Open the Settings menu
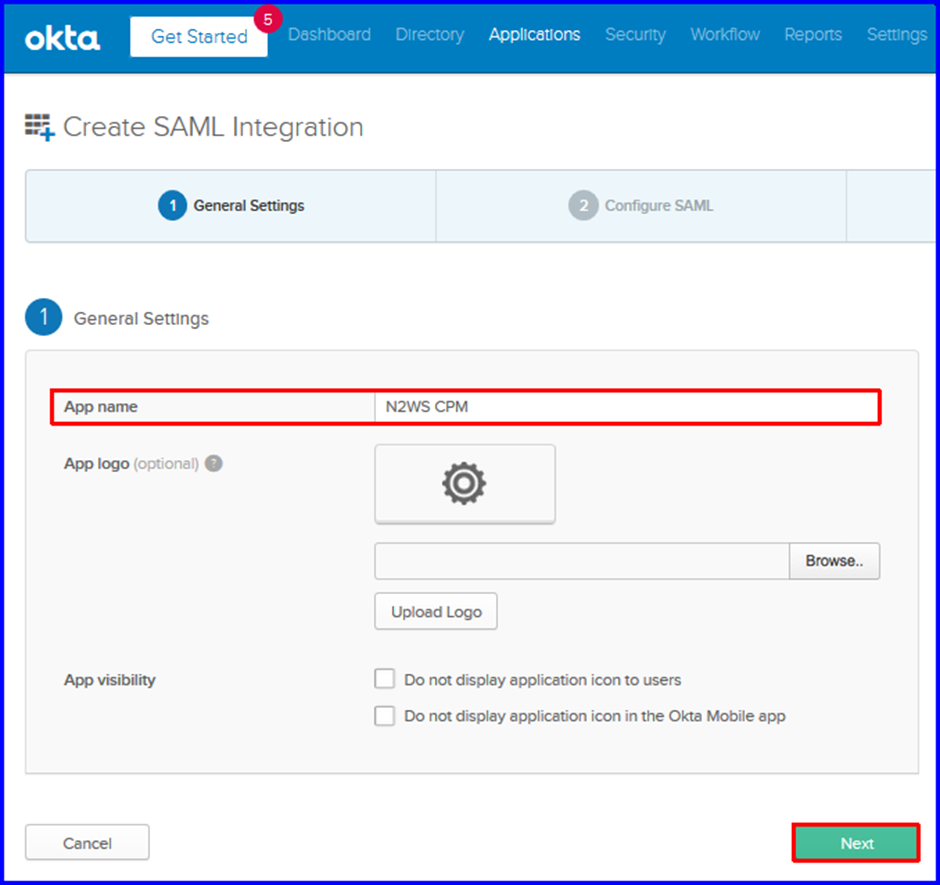This screenshot has height=885, width=940. [897, 35]
